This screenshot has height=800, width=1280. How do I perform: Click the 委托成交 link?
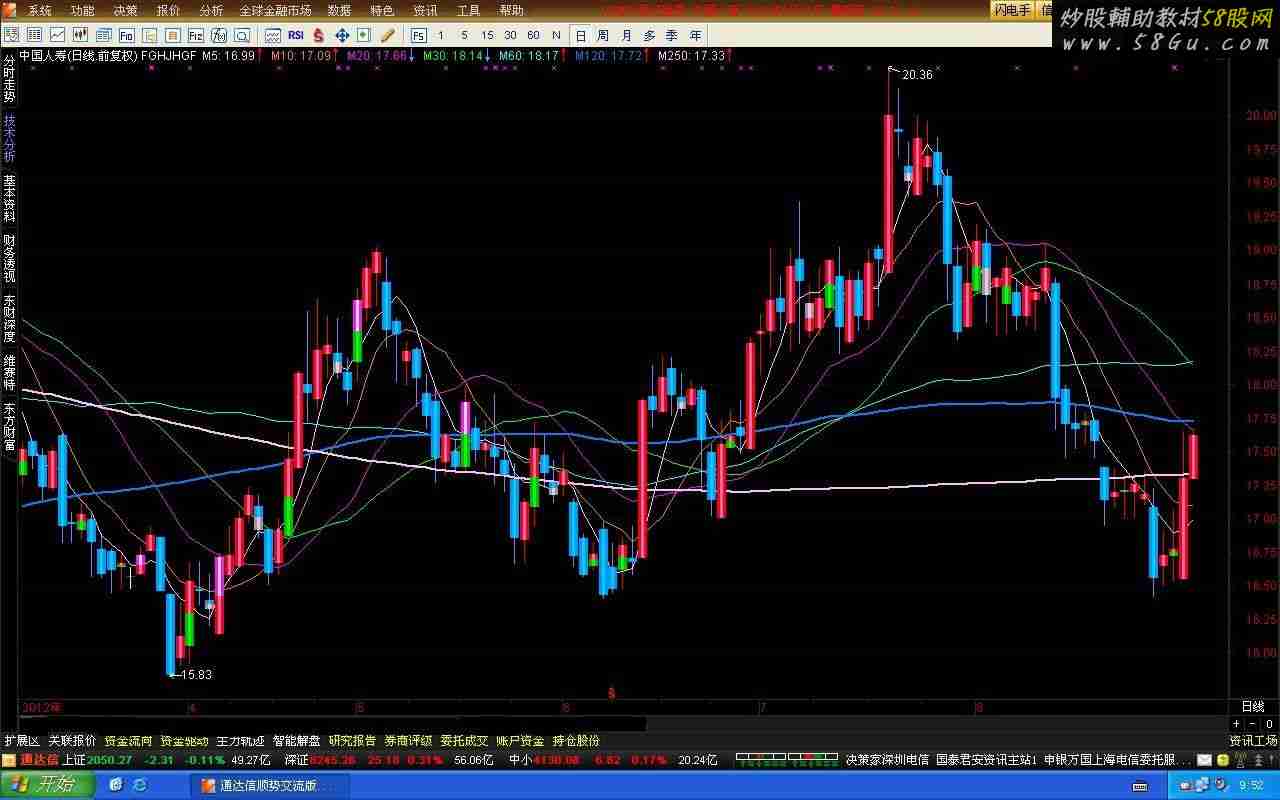(464, 741)
